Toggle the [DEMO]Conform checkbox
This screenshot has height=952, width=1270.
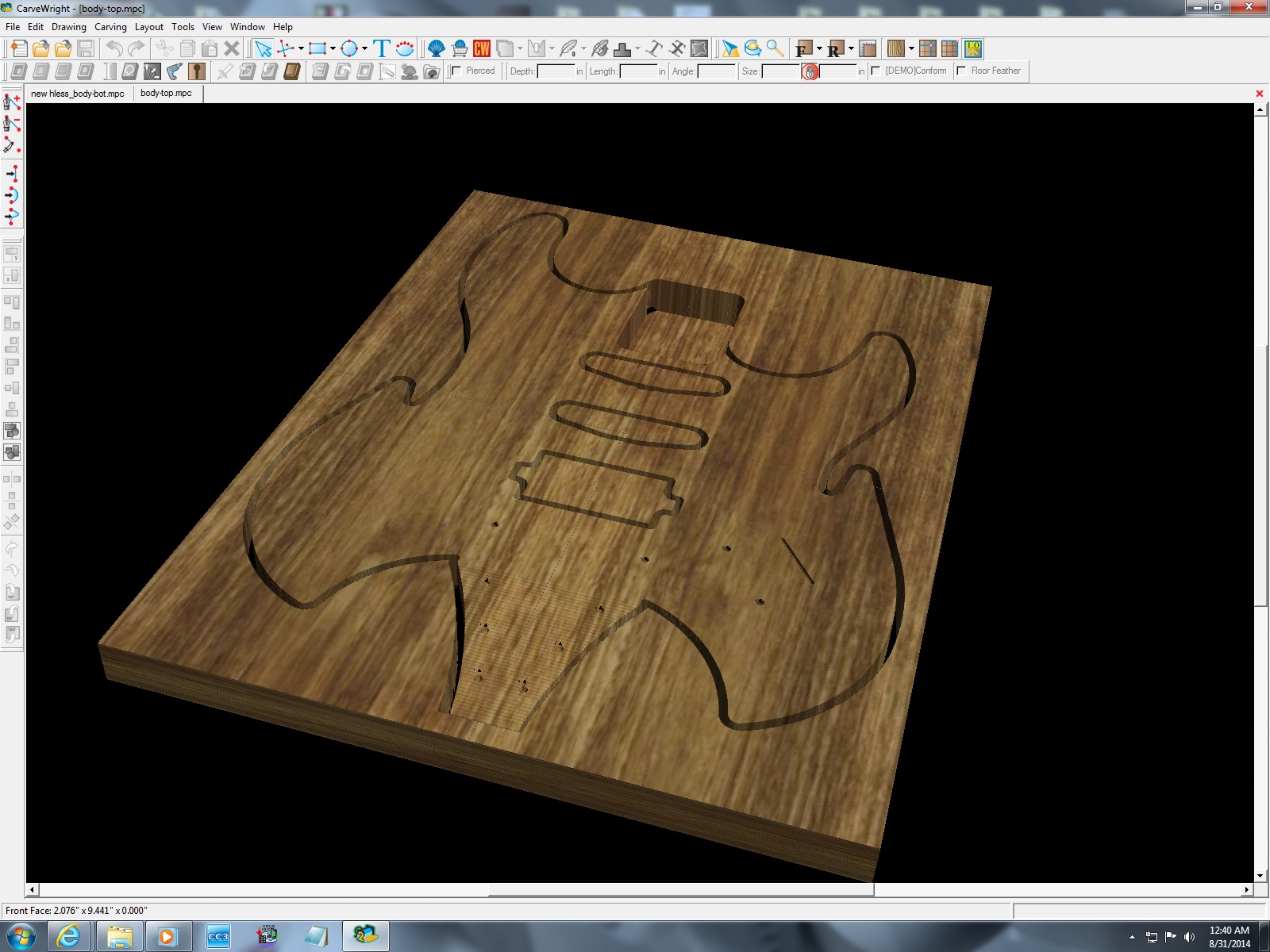click(876, 71)
